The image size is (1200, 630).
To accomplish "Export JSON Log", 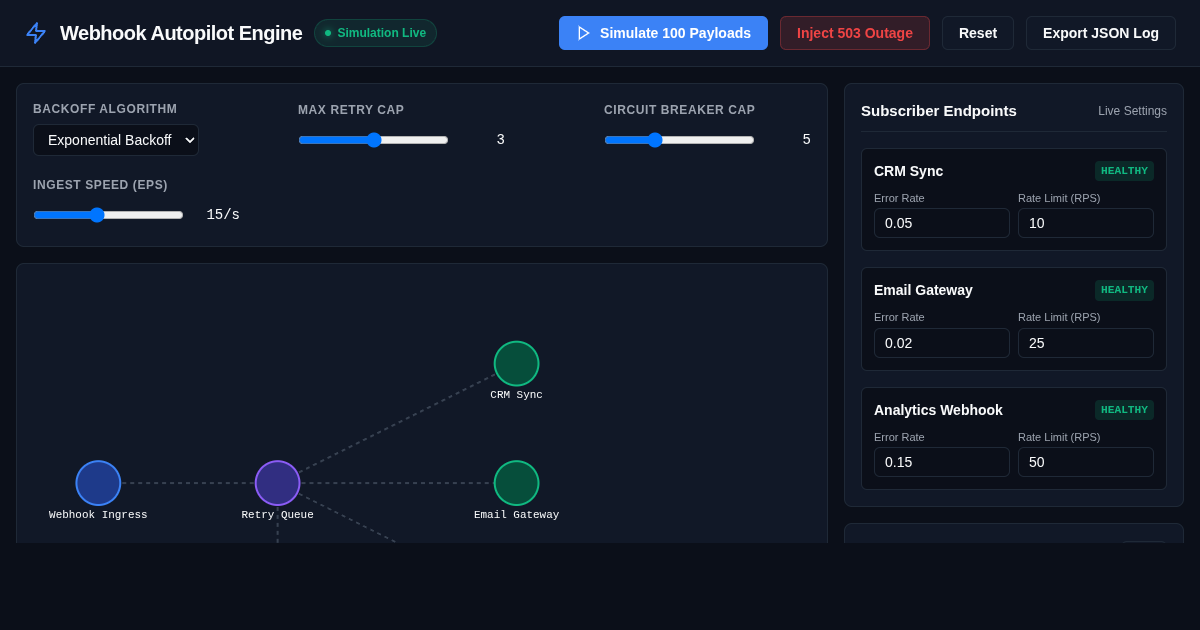I will pos(1101,33).
